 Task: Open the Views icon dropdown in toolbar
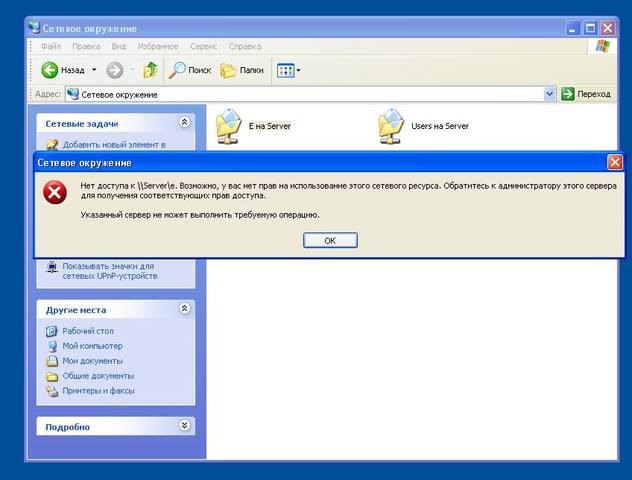tap(287, 70)
